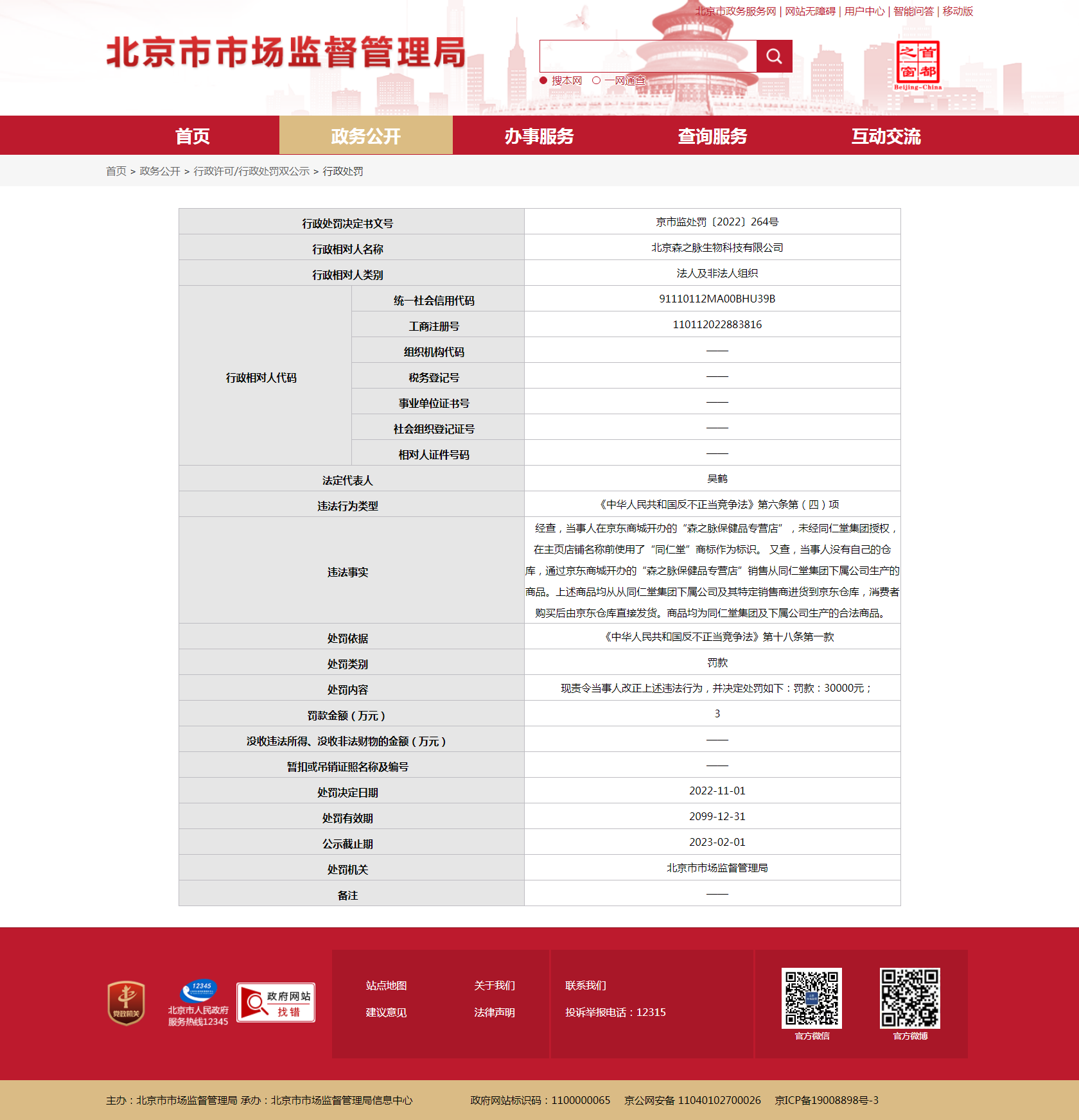Click the 首页 breadcrumb link
Viewport: 1079px width, 1120px height.
pos(116,171)
